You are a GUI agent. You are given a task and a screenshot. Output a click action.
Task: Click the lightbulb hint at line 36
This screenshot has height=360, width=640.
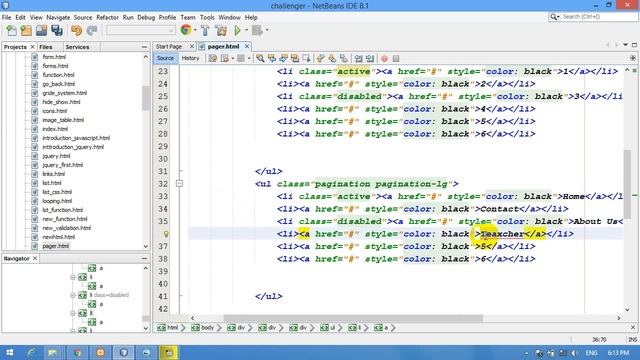pyautogui.click(x=166, y=234)
